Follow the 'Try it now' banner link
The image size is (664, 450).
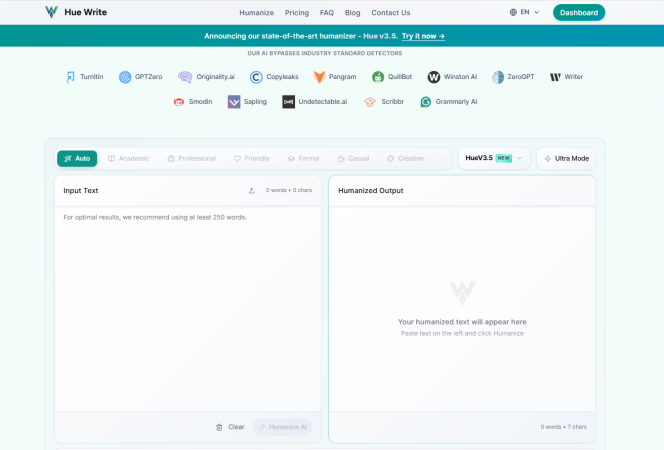click(423, 36)
